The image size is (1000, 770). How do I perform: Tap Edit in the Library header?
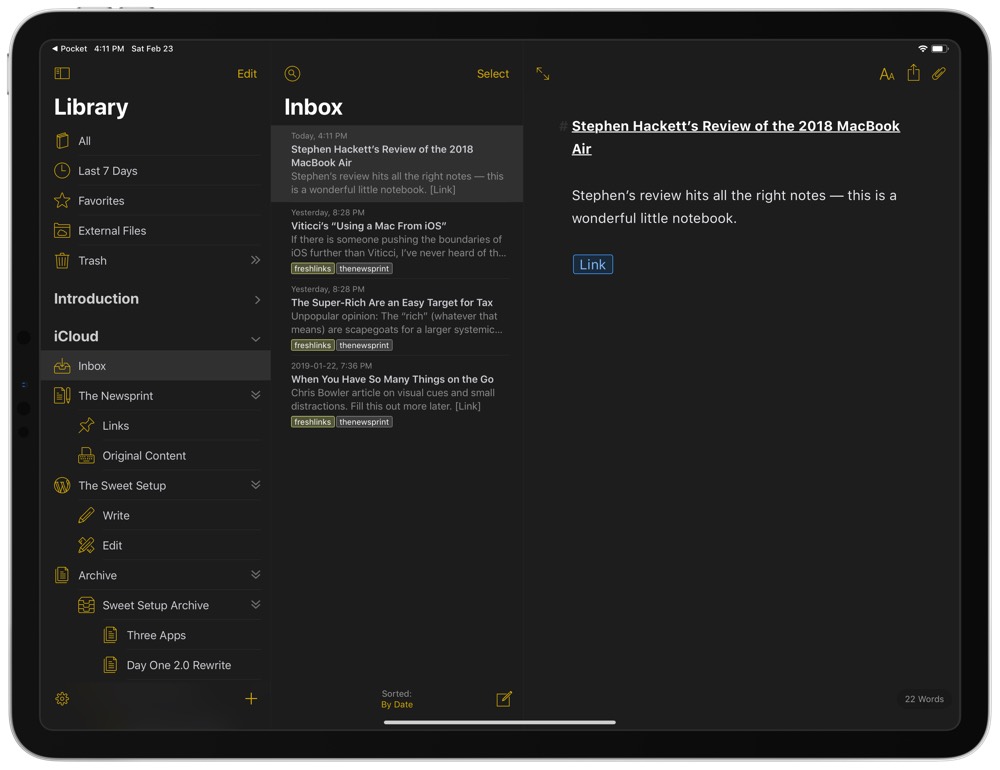(x=247, y=74)
